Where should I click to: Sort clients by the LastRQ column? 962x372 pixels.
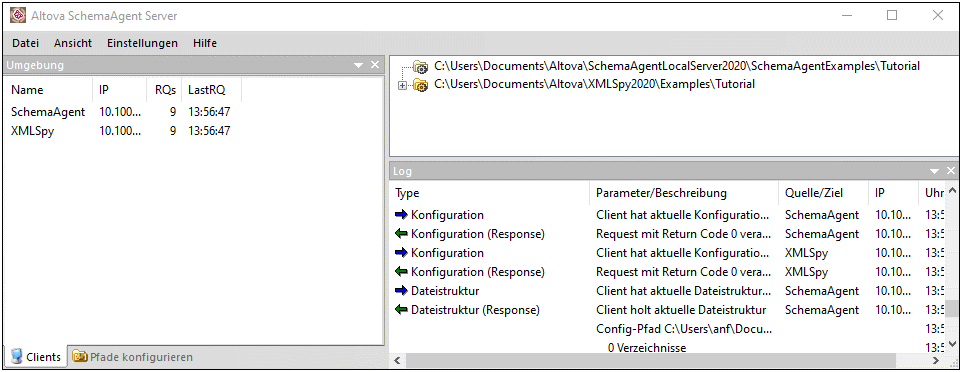coord(212,90)
